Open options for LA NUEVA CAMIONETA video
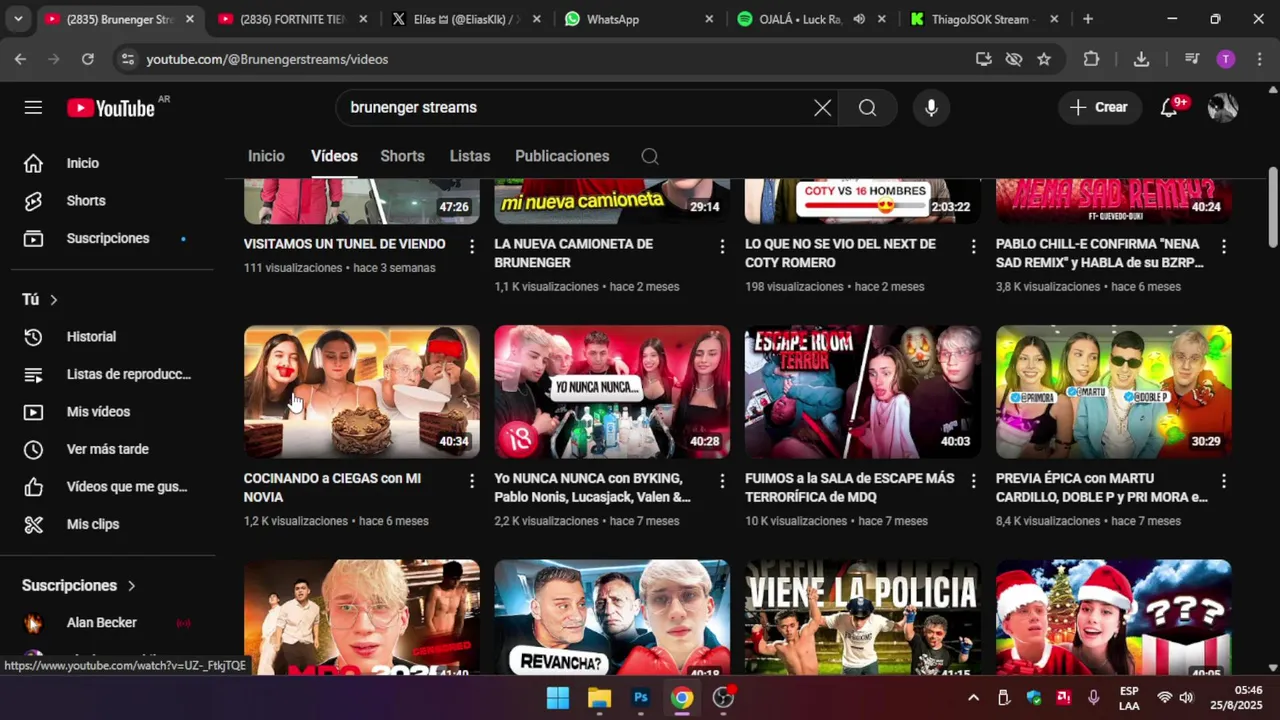 point(722,246)
